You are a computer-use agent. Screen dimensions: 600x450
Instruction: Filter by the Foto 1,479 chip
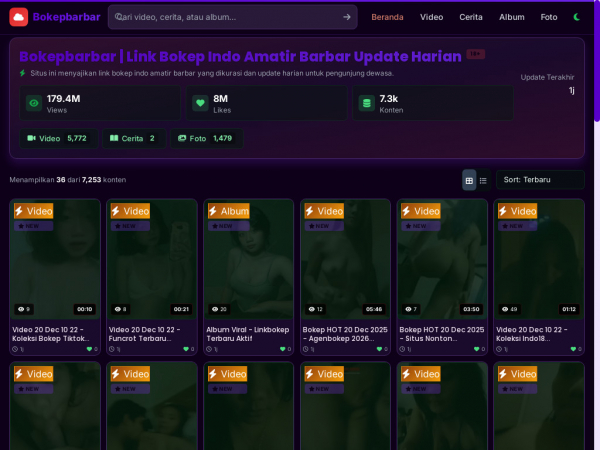(x=206, y=138)
